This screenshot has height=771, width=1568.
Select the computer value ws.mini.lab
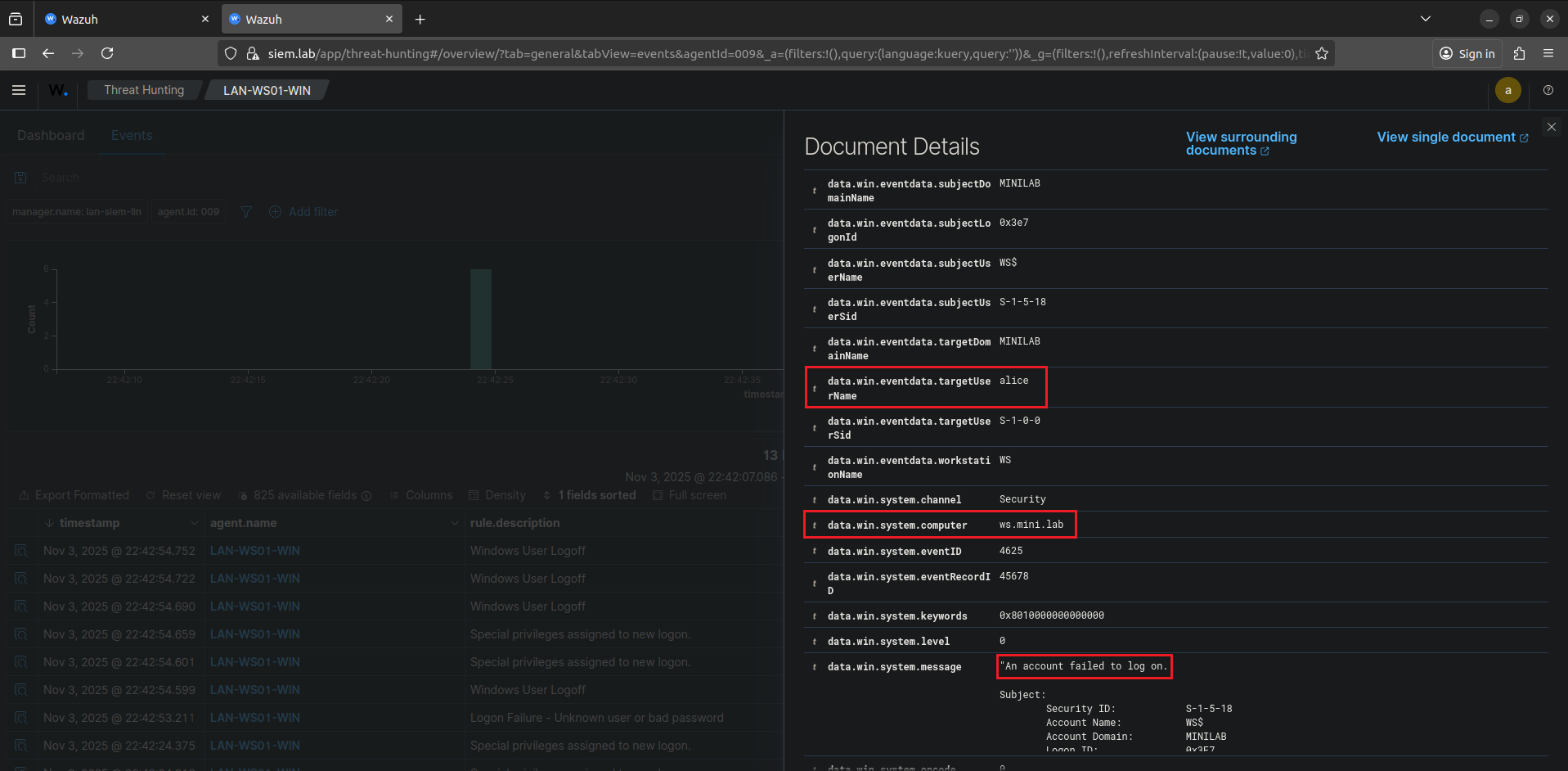tap(1031, 525)
